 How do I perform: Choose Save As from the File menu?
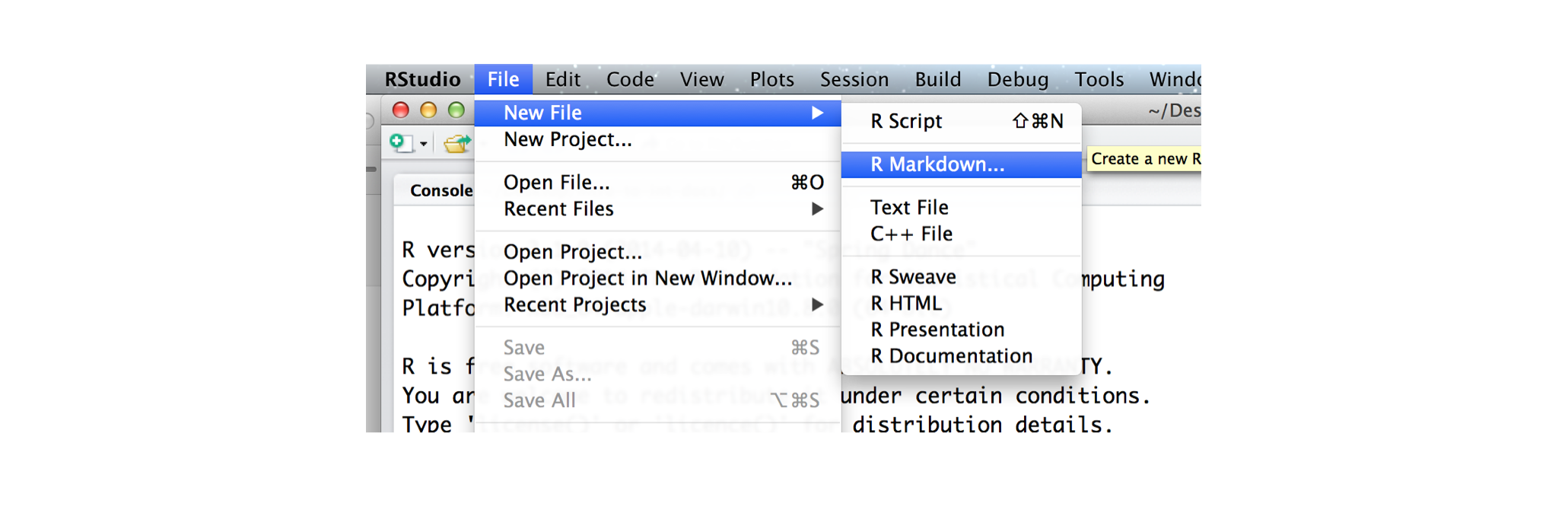coord(546,374)
